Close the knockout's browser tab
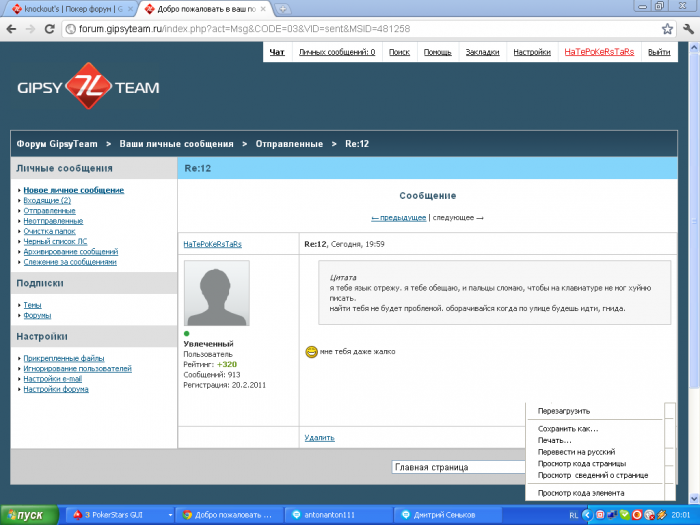 point(130,8)
